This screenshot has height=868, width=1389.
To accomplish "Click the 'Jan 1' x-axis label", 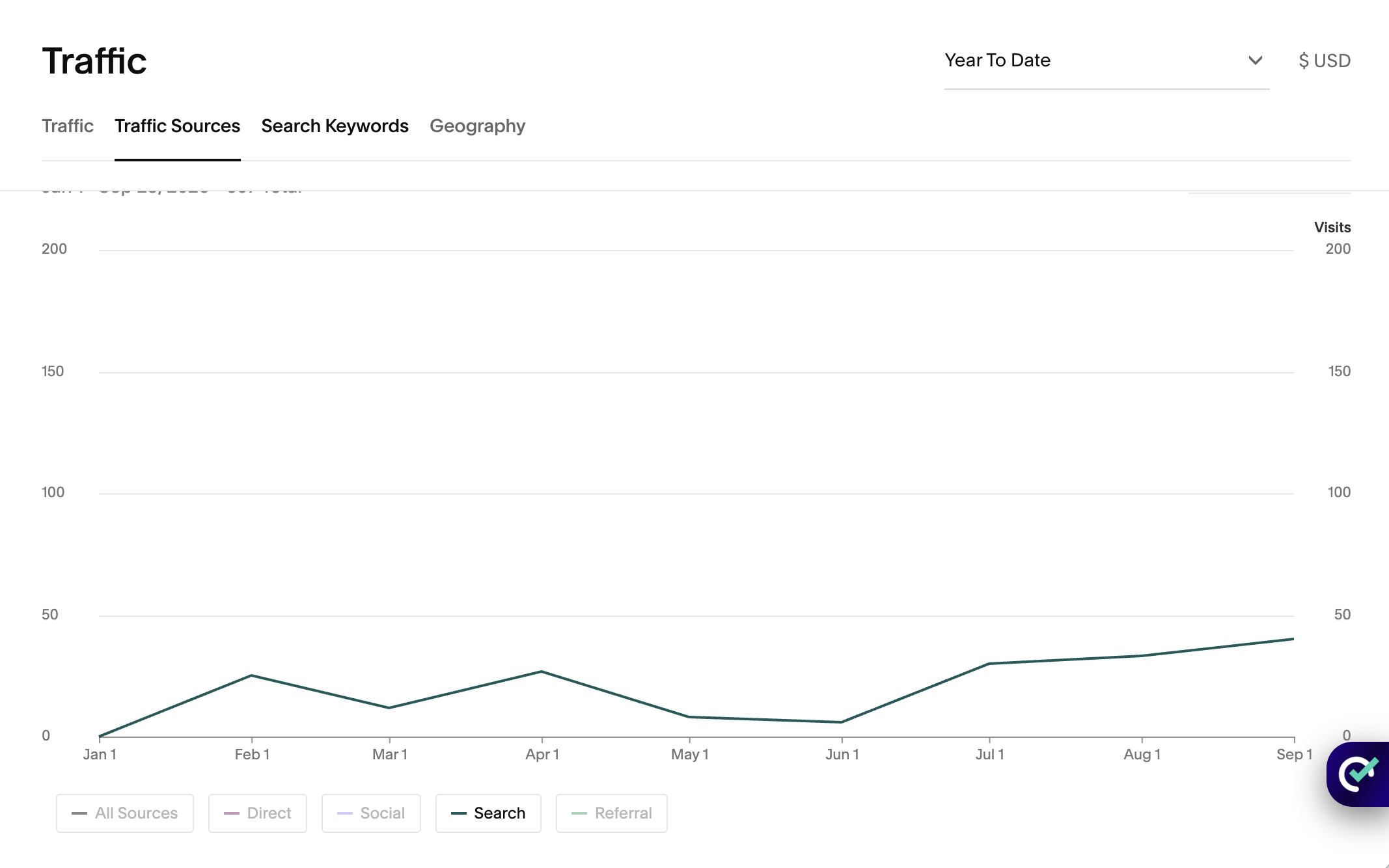I will click(100, 754).
